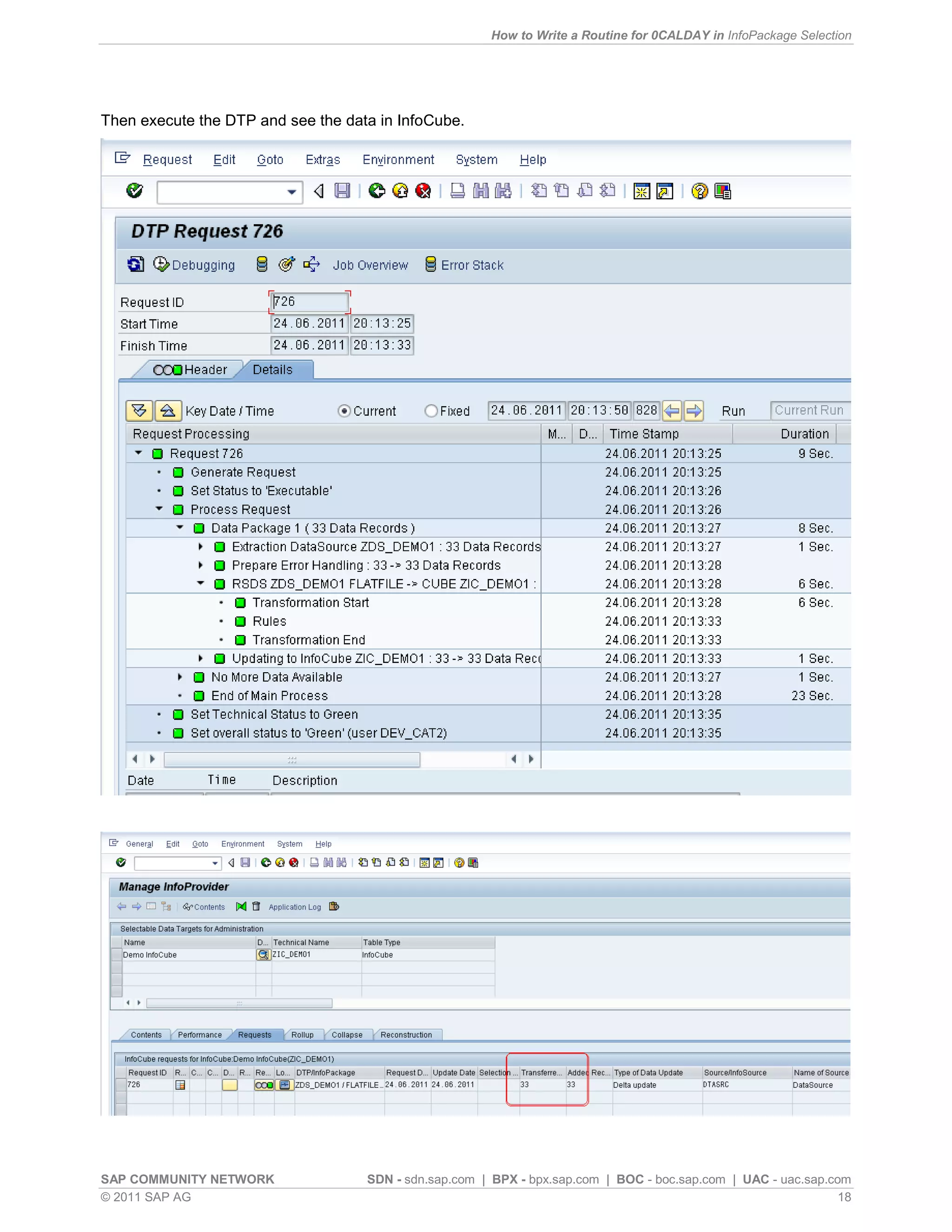
Task: Click yellow Exit icon in DTP toolbar
Action: click(x=400, y=191)
